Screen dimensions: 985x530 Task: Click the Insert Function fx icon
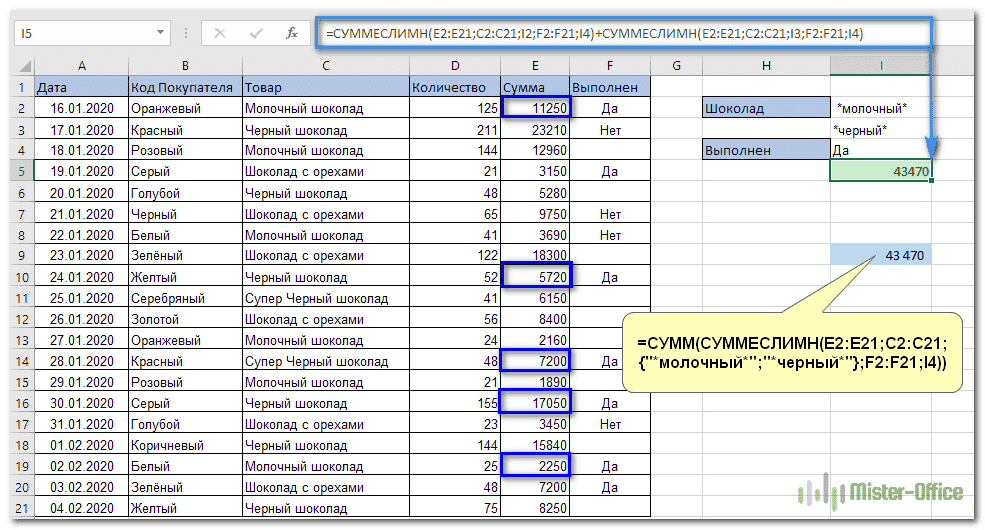coord(292,33)
